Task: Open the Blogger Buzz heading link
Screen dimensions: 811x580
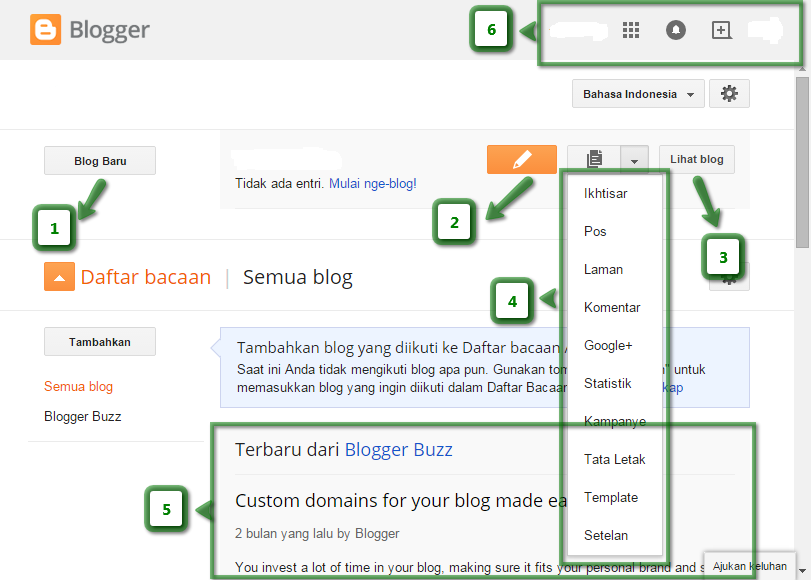Action: point(398,450)
